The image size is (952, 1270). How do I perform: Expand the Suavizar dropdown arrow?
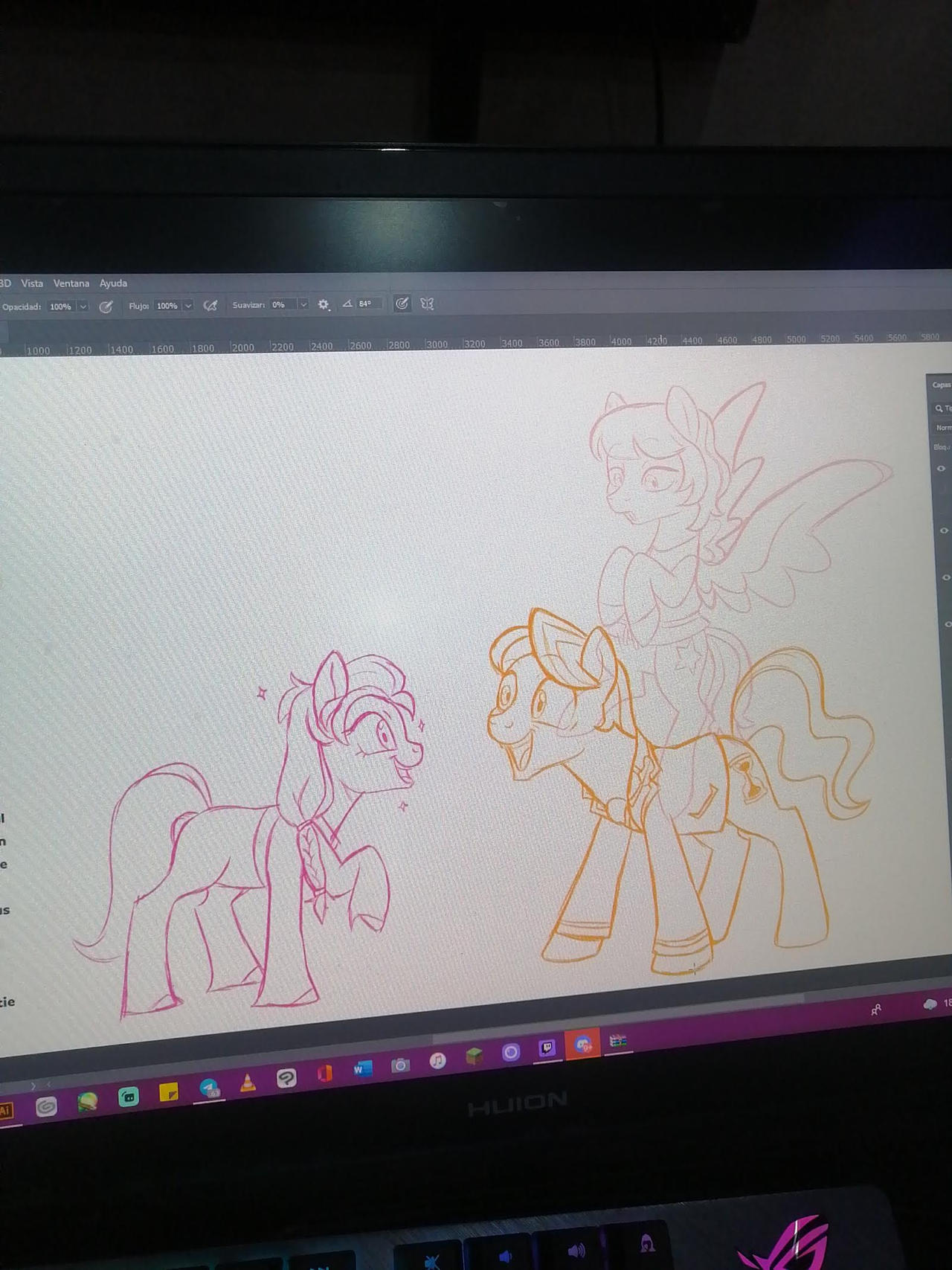(303, 304)
